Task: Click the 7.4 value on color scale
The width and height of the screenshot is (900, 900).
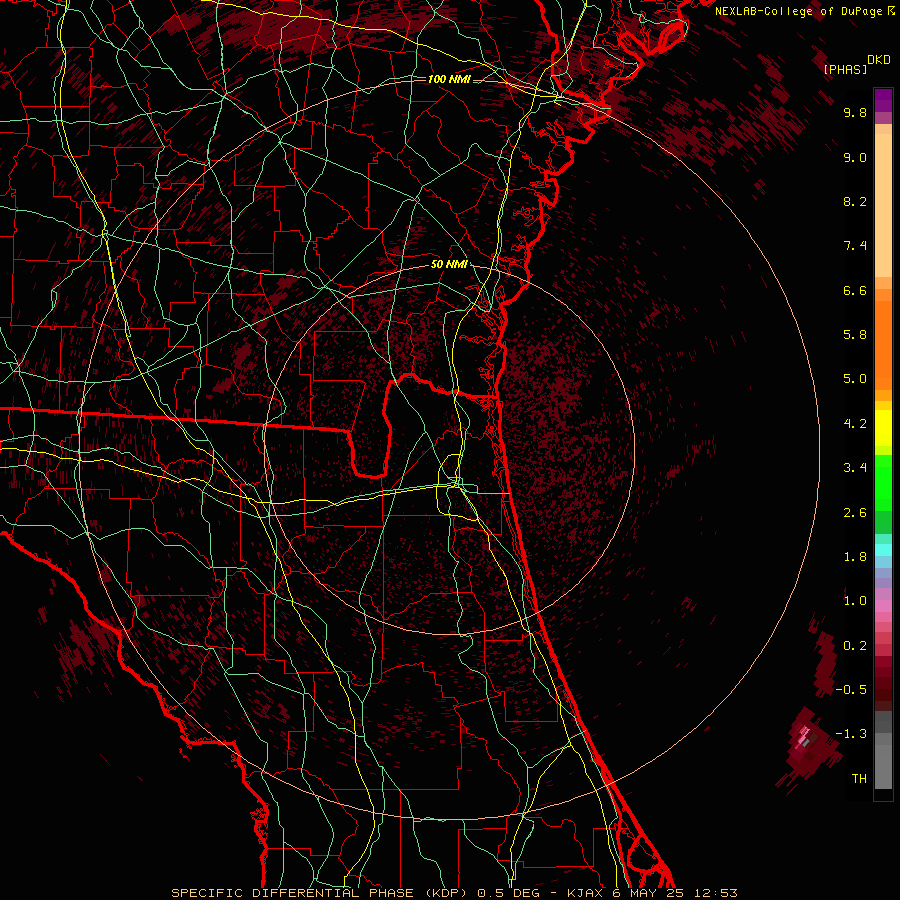Action: point(855,246)
